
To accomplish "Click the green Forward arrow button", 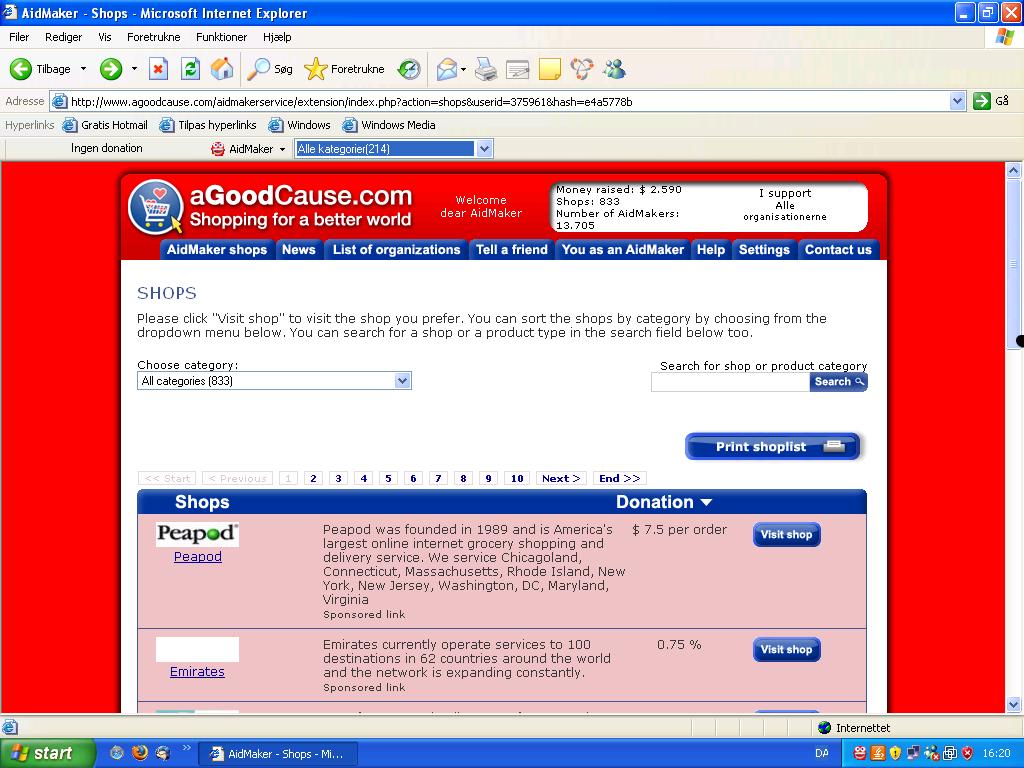I will (111, 69).
